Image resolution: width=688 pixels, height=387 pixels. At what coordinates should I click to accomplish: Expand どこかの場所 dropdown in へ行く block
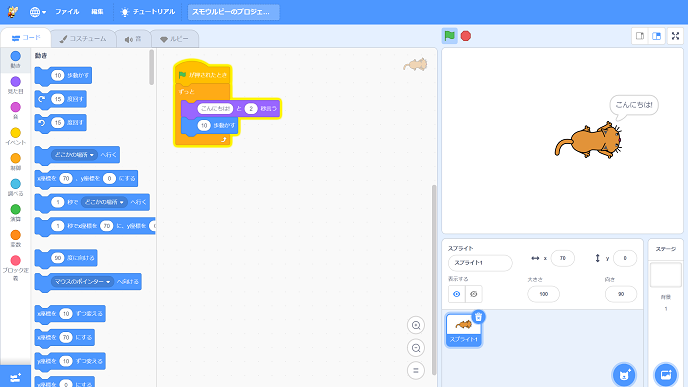click(74, 155)
